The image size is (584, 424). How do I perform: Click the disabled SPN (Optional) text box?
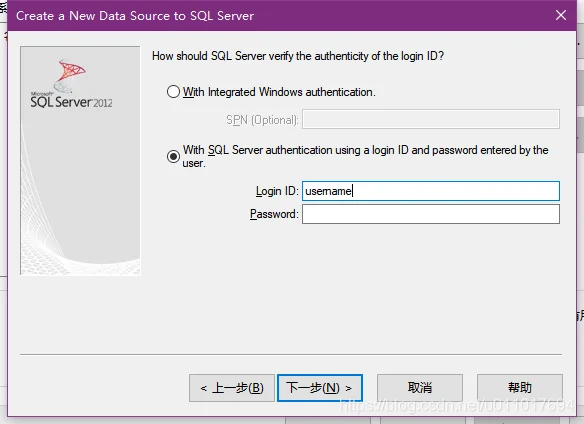431,119
